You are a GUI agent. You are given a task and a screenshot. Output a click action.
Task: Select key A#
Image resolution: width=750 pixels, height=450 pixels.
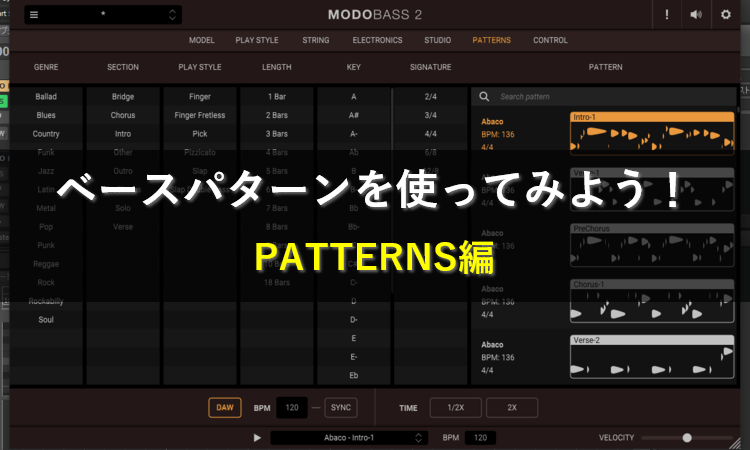[x=353, y=115]
